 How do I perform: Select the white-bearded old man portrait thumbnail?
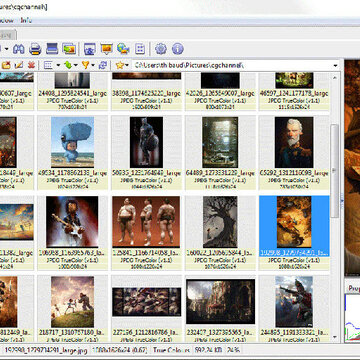click(294, 142)
